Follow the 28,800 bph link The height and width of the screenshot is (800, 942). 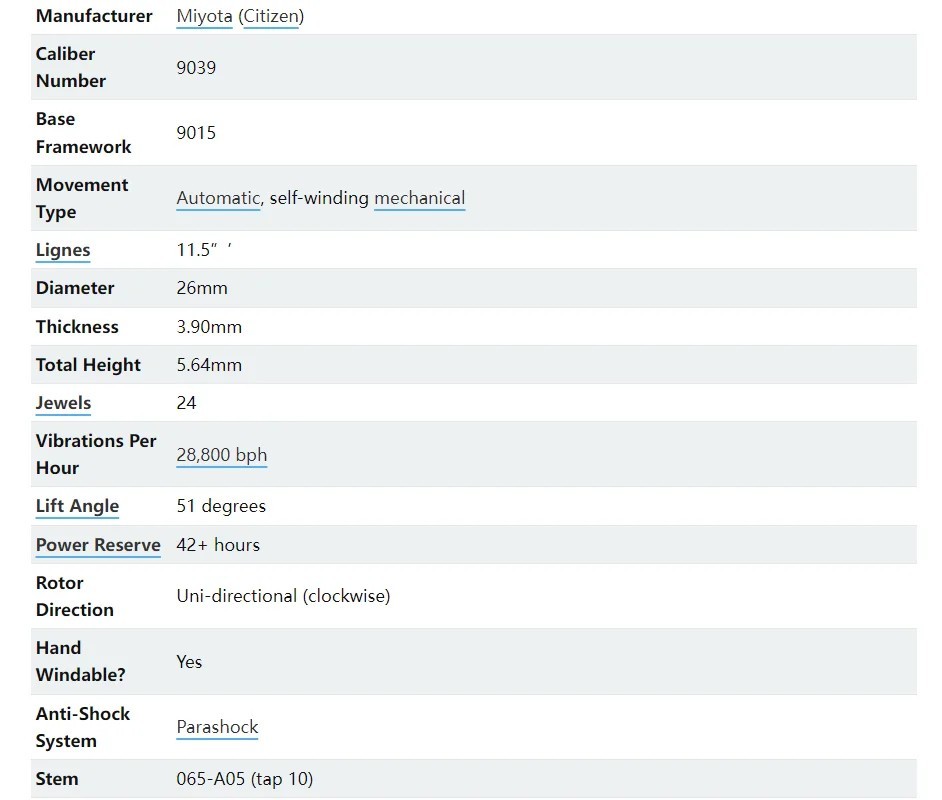222,455
